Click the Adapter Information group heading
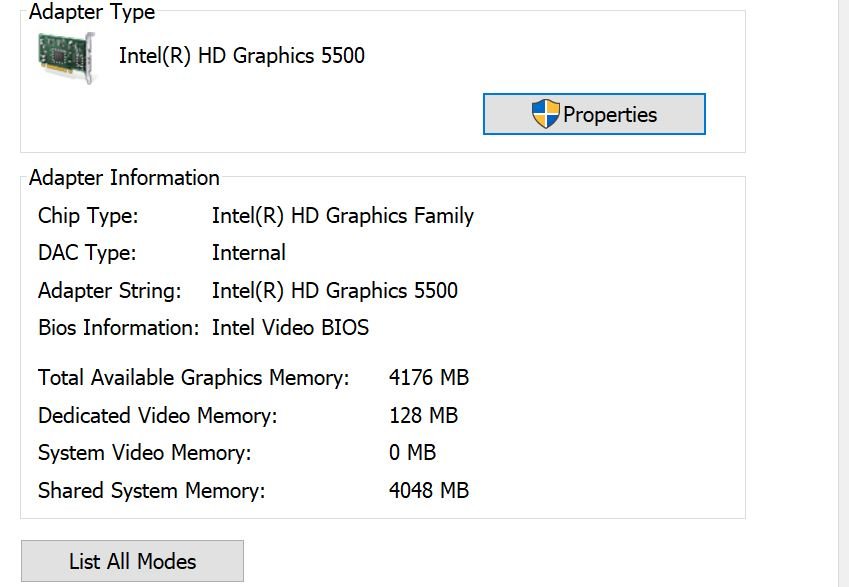849x587 pixels. click(124, 178)
